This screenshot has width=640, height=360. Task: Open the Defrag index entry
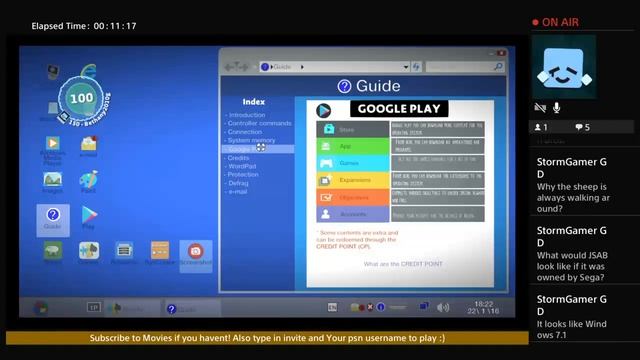(237, 183)
